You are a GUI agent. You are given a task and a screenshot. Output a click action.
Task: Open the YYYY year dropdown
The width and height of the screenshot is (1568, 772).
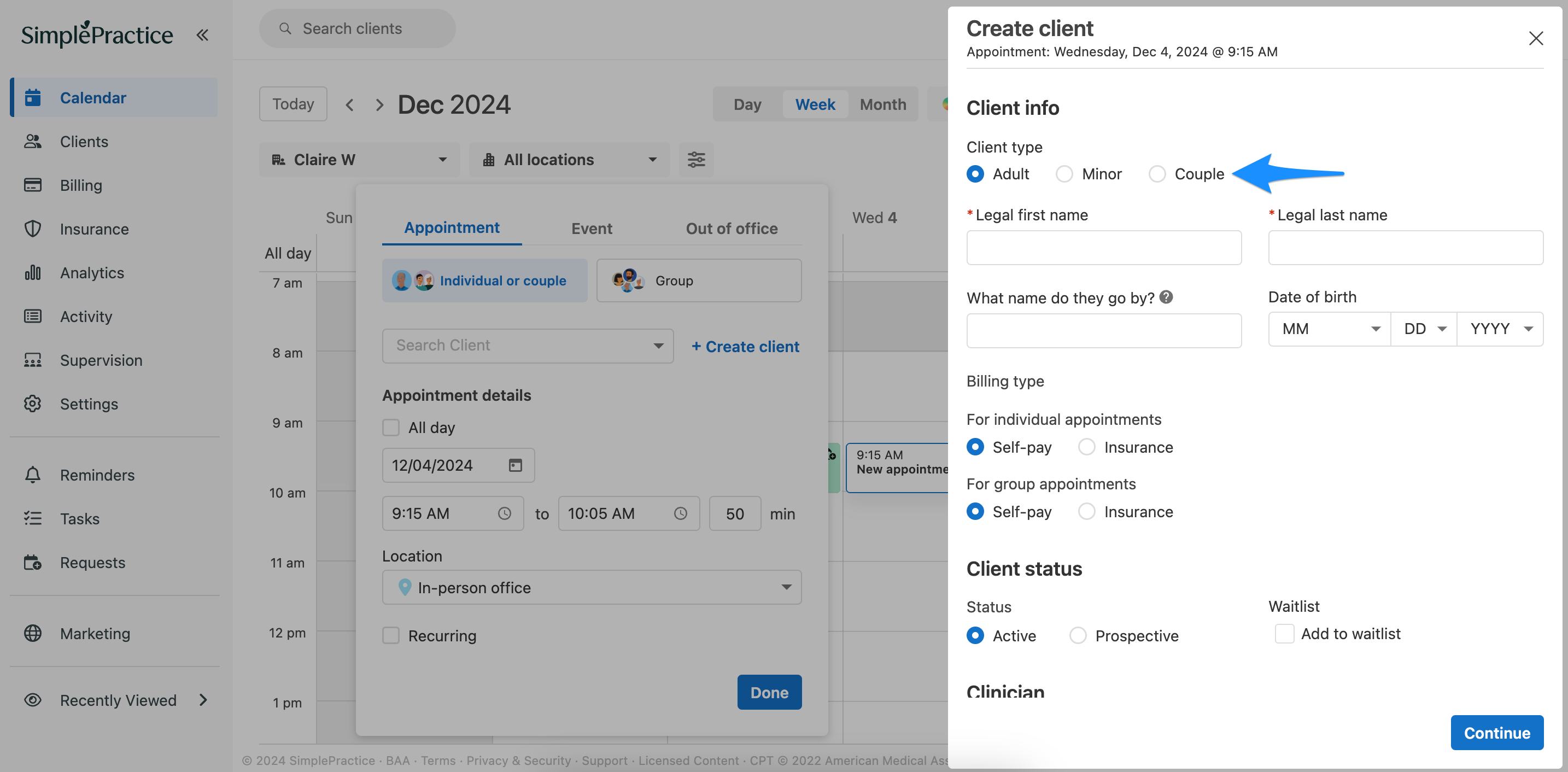pos(1500,329)
